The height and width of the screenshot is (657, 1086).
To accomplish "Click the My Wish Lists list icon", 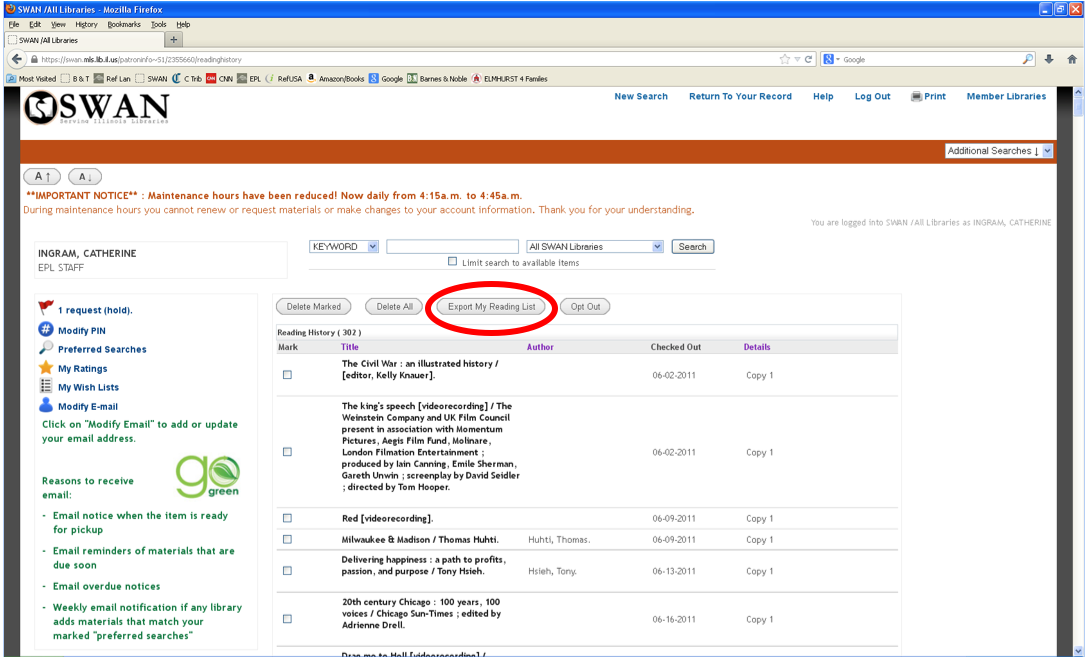I will pyautogui.click(x=46, y=386).
